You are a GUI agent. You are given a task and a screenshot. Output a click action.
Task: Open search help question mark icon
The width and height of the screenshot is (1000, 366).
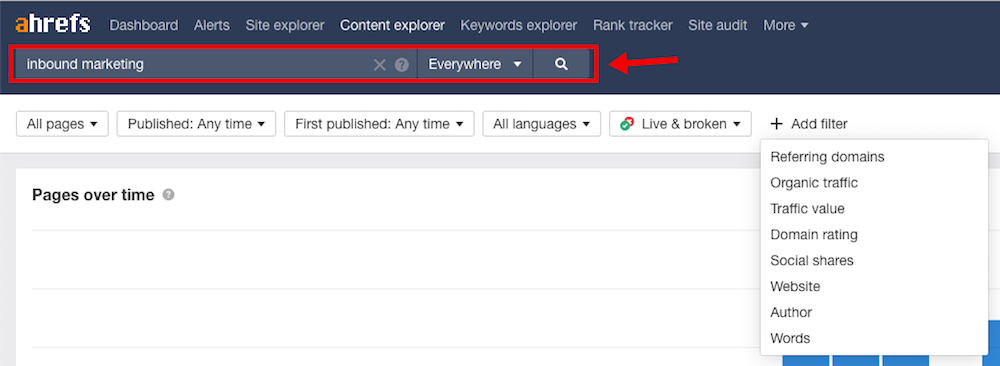(401, 64)
